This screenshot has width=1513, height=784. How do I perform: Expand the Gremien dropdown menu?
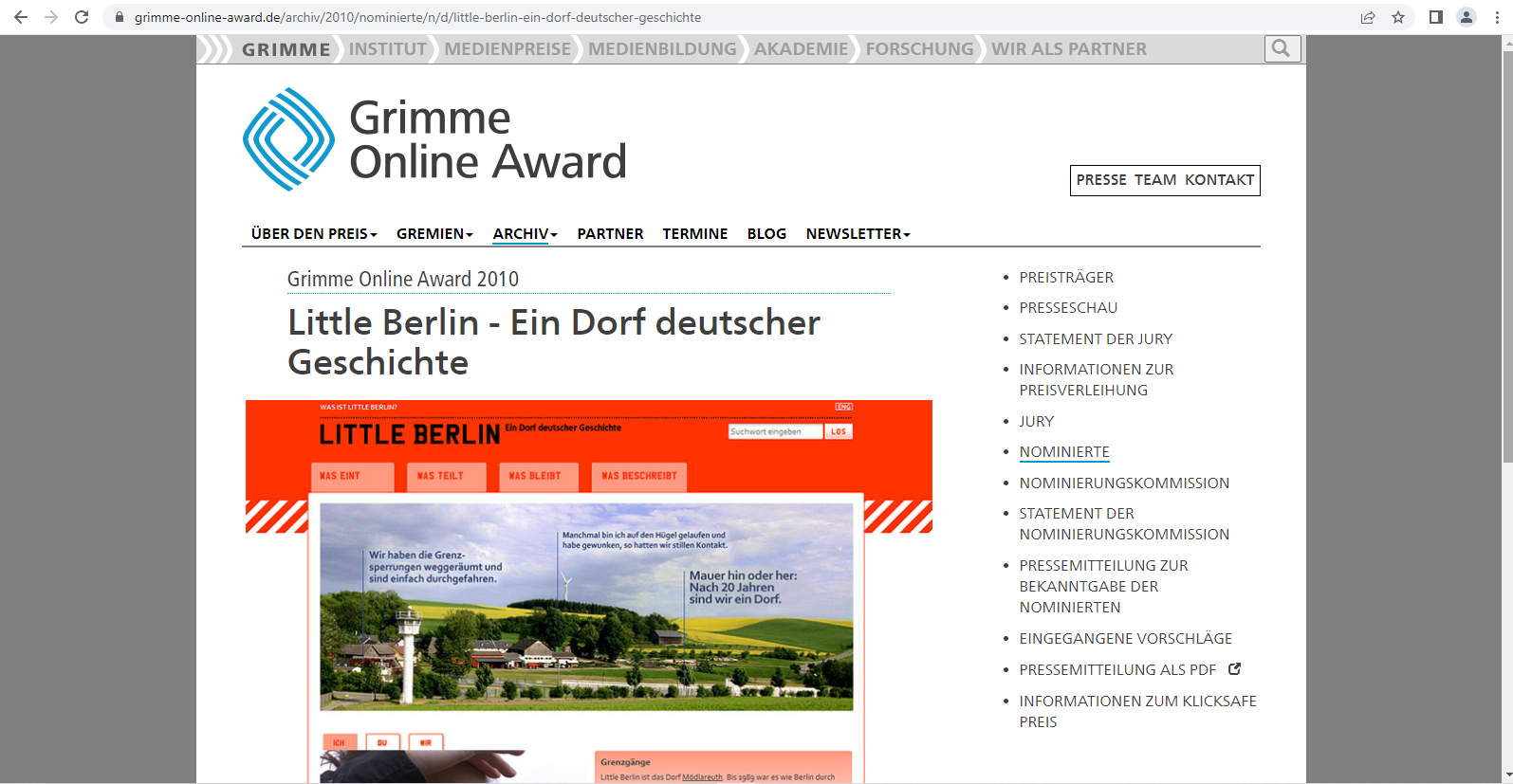(x=434, y=233)
